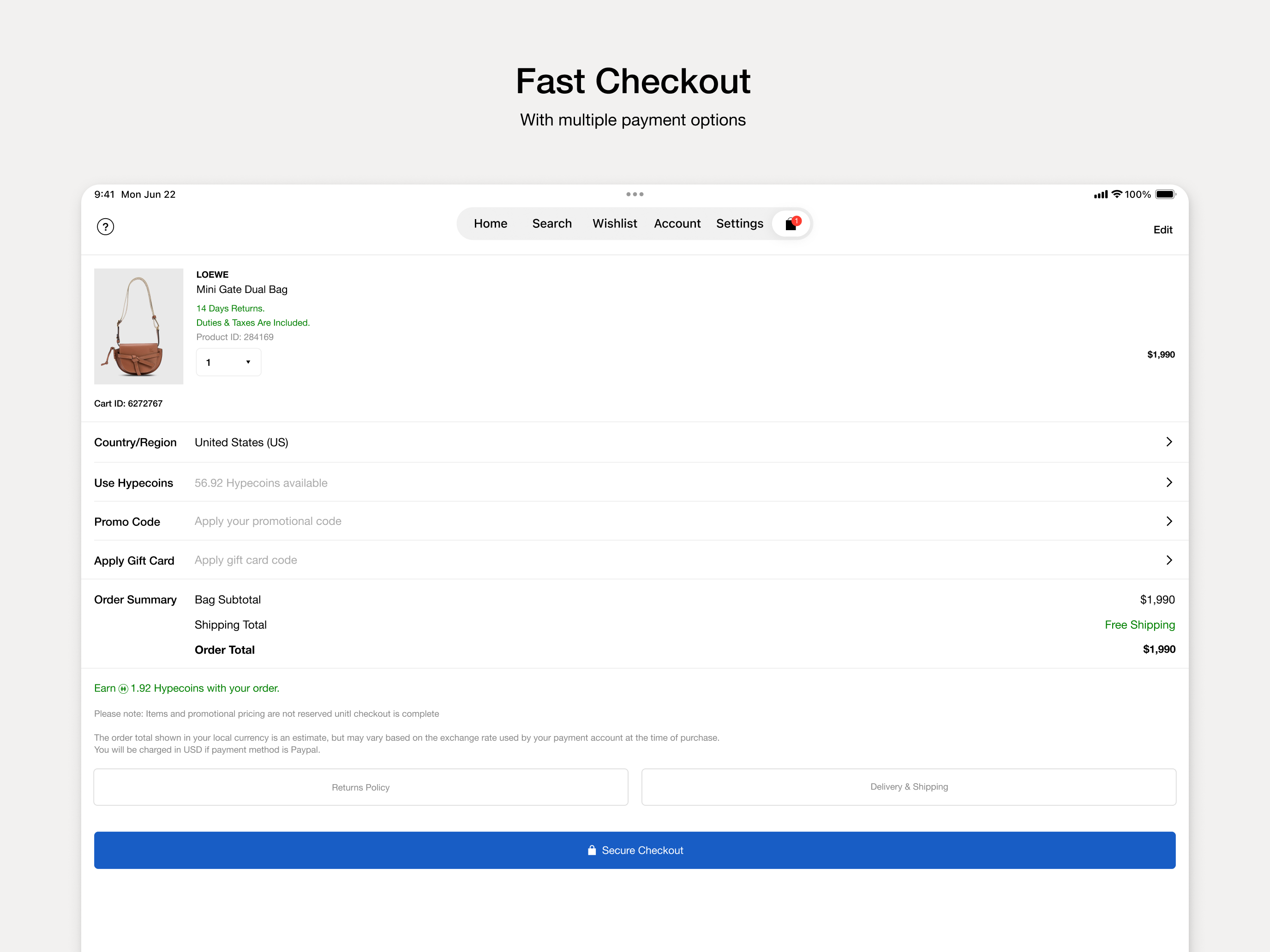The height and width of the screenshot is (952, 1270).
Task: Click the Loewe bag product thumbnail
Action: [138, 327]
